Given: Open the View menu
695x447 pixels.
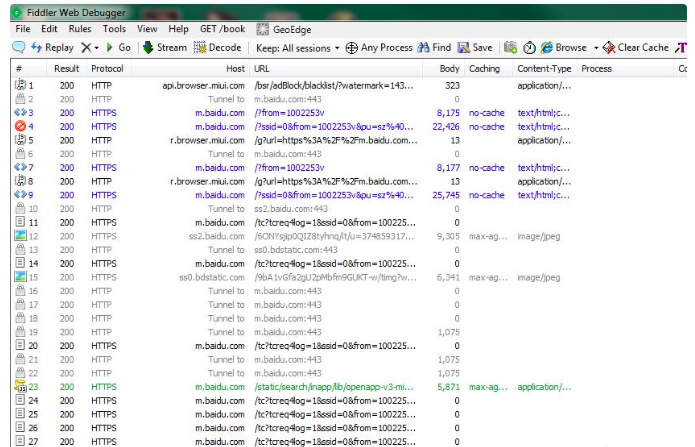Looking at the screenshot, I should click(147, 29).
